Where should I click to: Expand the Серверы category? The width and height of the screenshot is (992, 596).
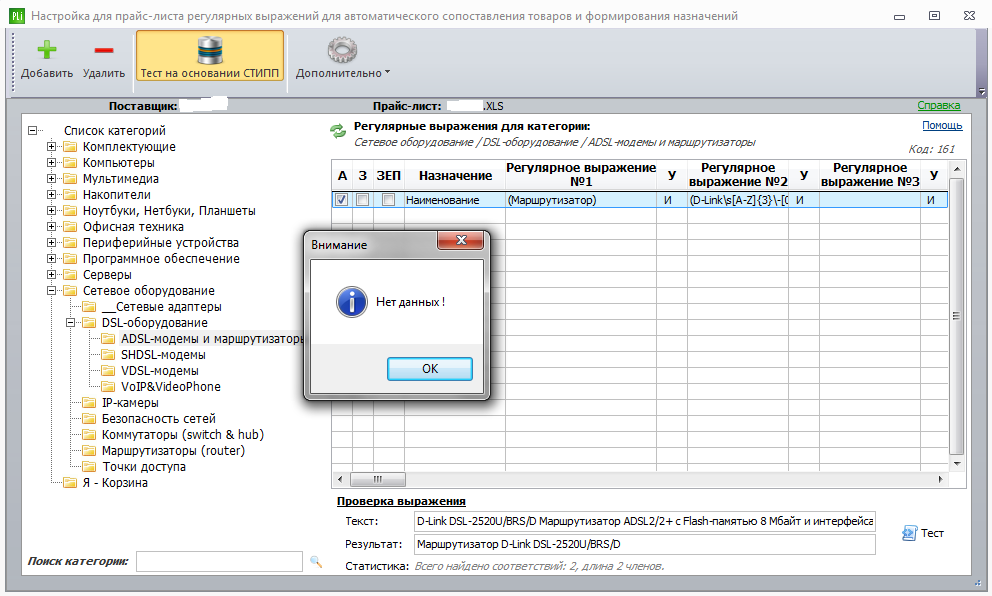[51, 275]
